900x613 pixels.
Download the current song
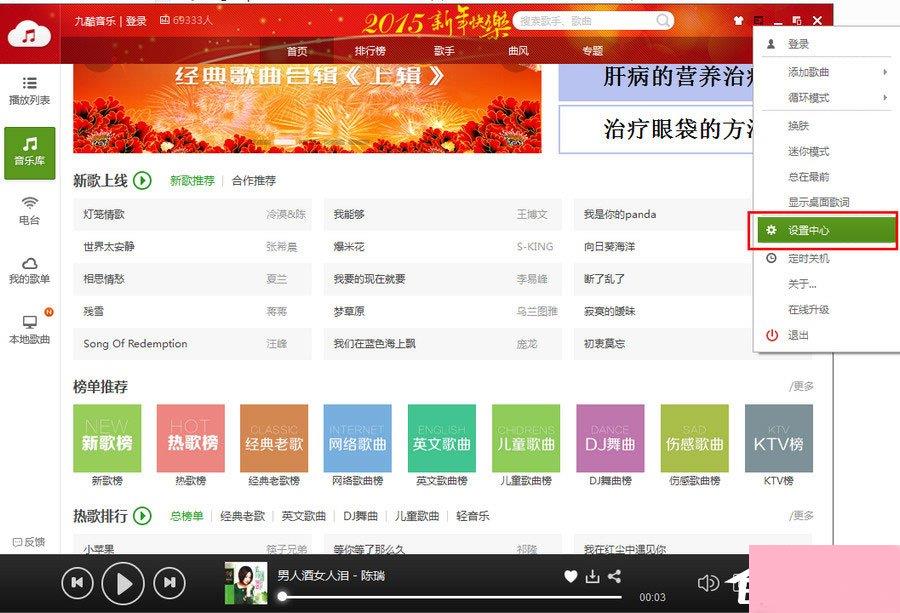(x=592, y=576)
